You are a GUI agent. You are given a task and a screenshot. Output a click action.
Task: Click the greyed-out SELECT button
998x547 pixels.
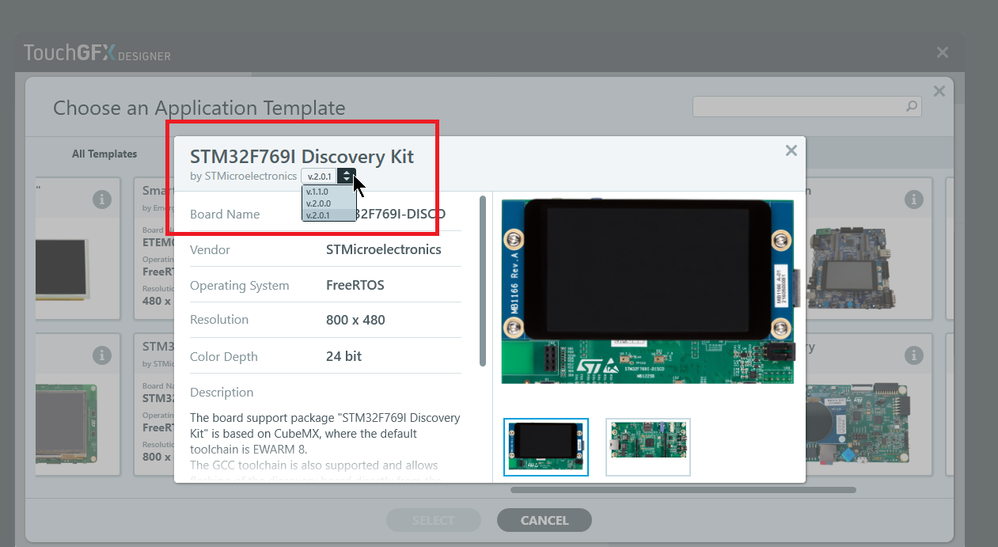tap(433, 520)
